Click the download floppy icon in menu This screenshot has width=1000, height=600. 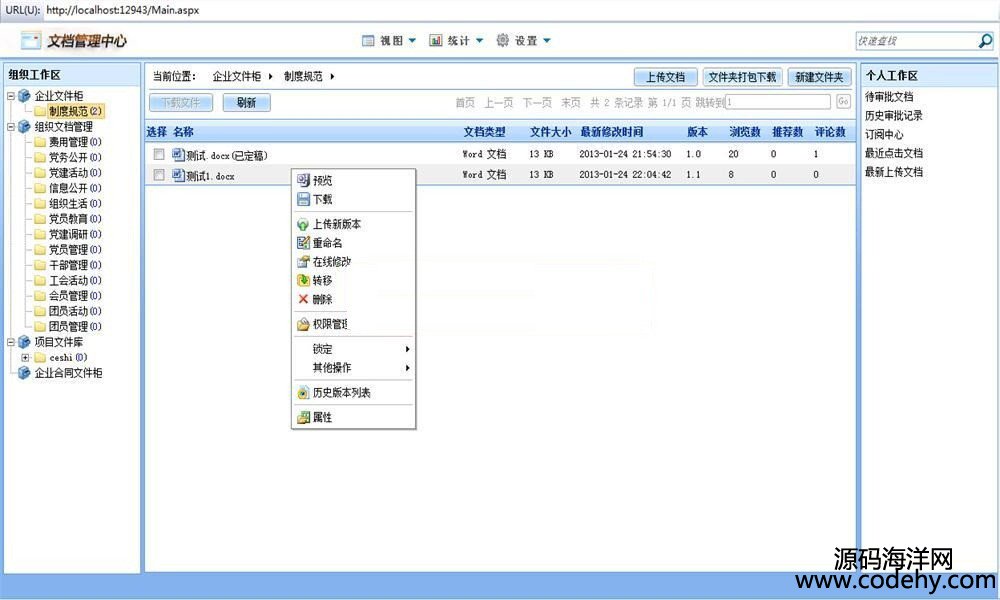click(304, 199)
